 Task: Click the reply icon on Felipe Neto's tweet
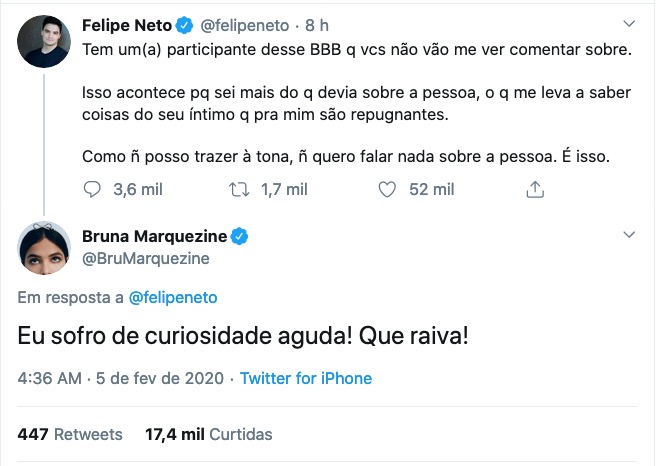91,189
